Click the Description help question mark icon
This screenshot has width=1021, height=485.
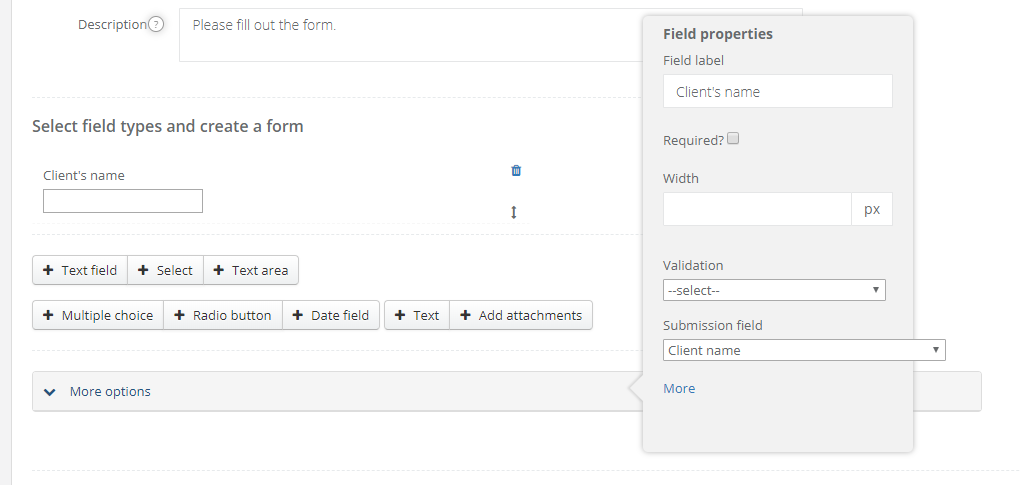point(156,25)
